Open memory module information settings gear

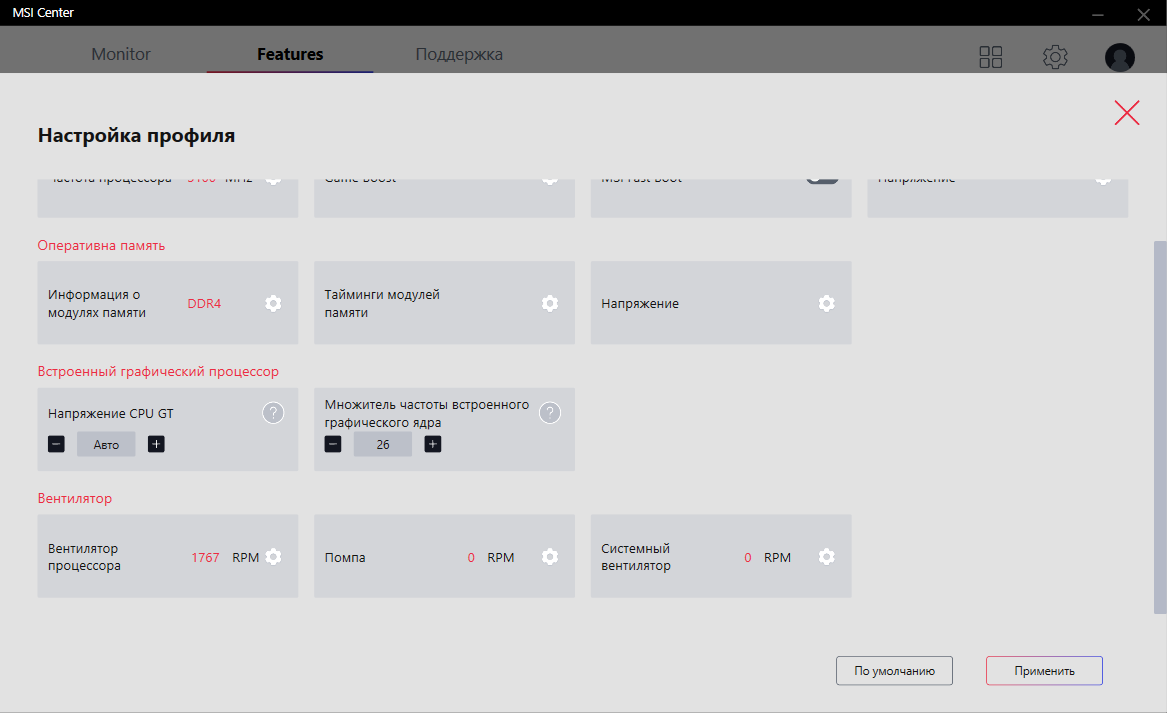pos(273,303)
